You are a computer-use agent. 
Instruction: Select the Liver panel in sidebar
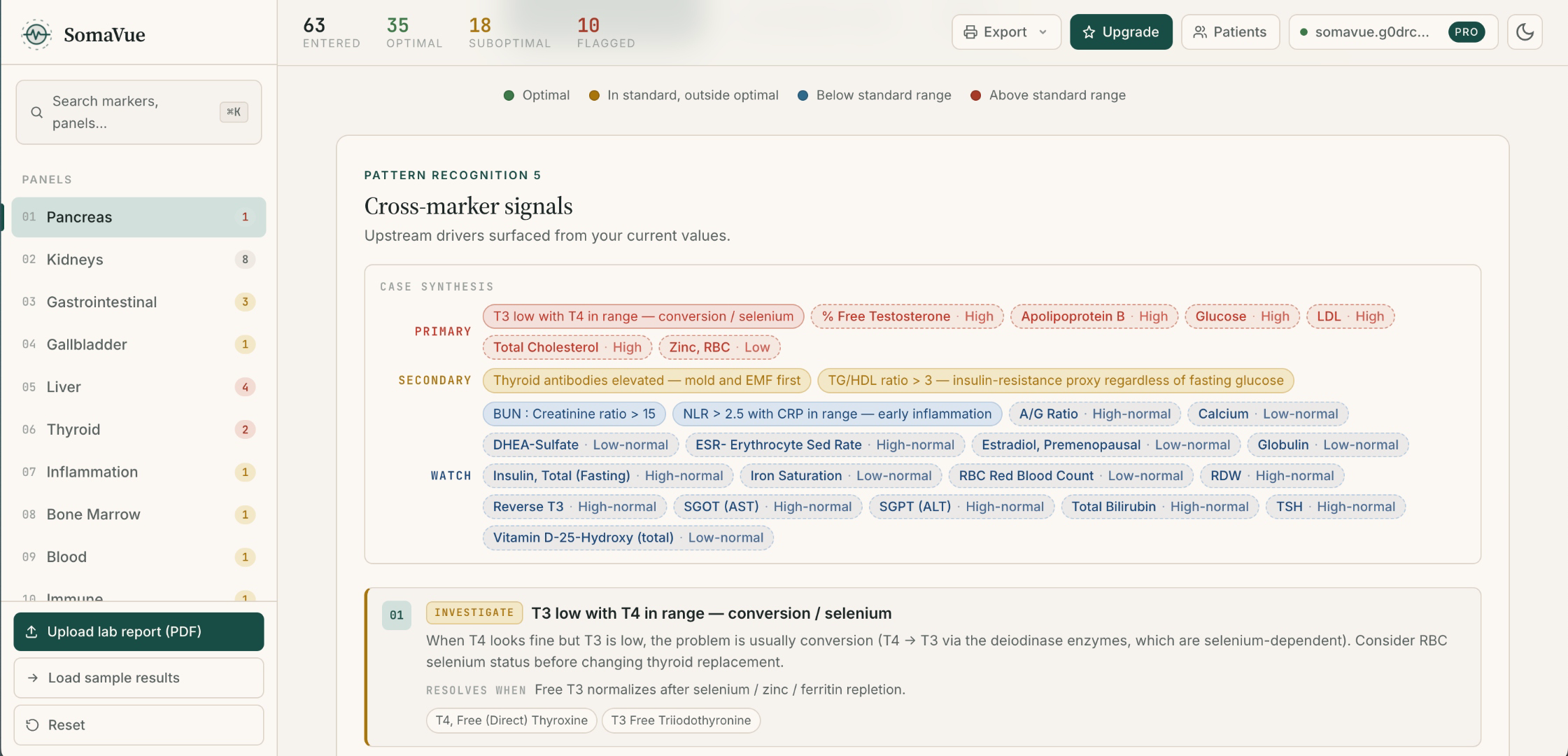[x=139, y=387]
